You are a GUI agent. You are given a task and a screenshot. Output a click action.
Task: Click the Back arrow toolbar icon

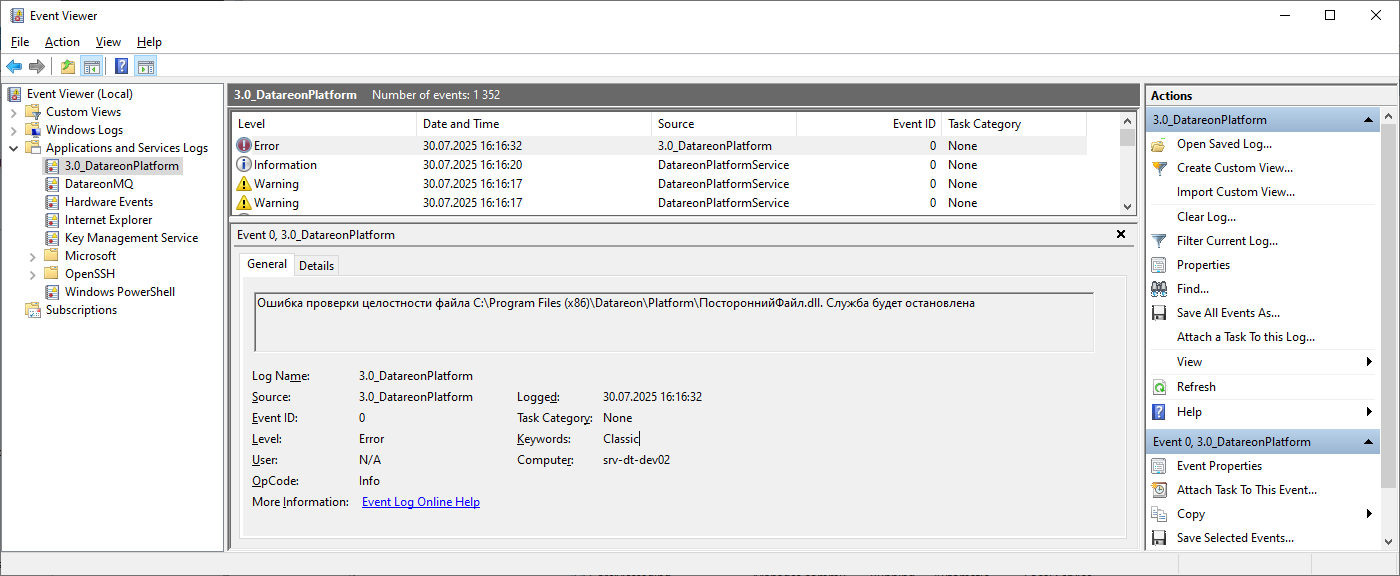[x=14, y=67]
